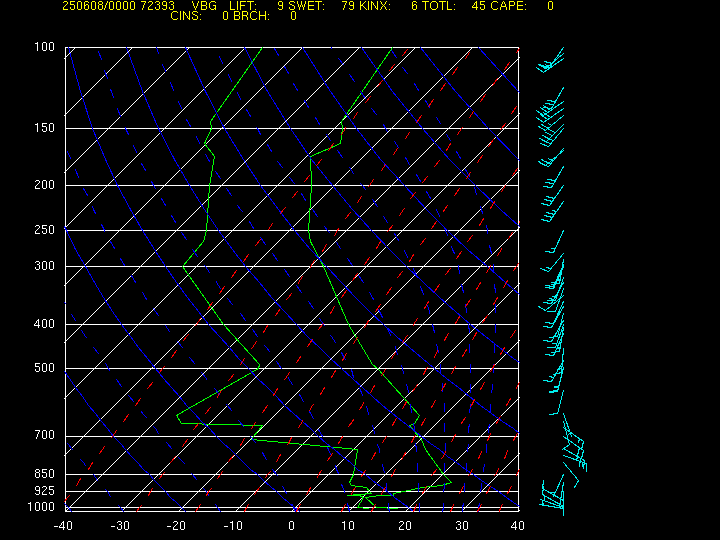Click the 40 temperature axis label

[x=518, y=526]
